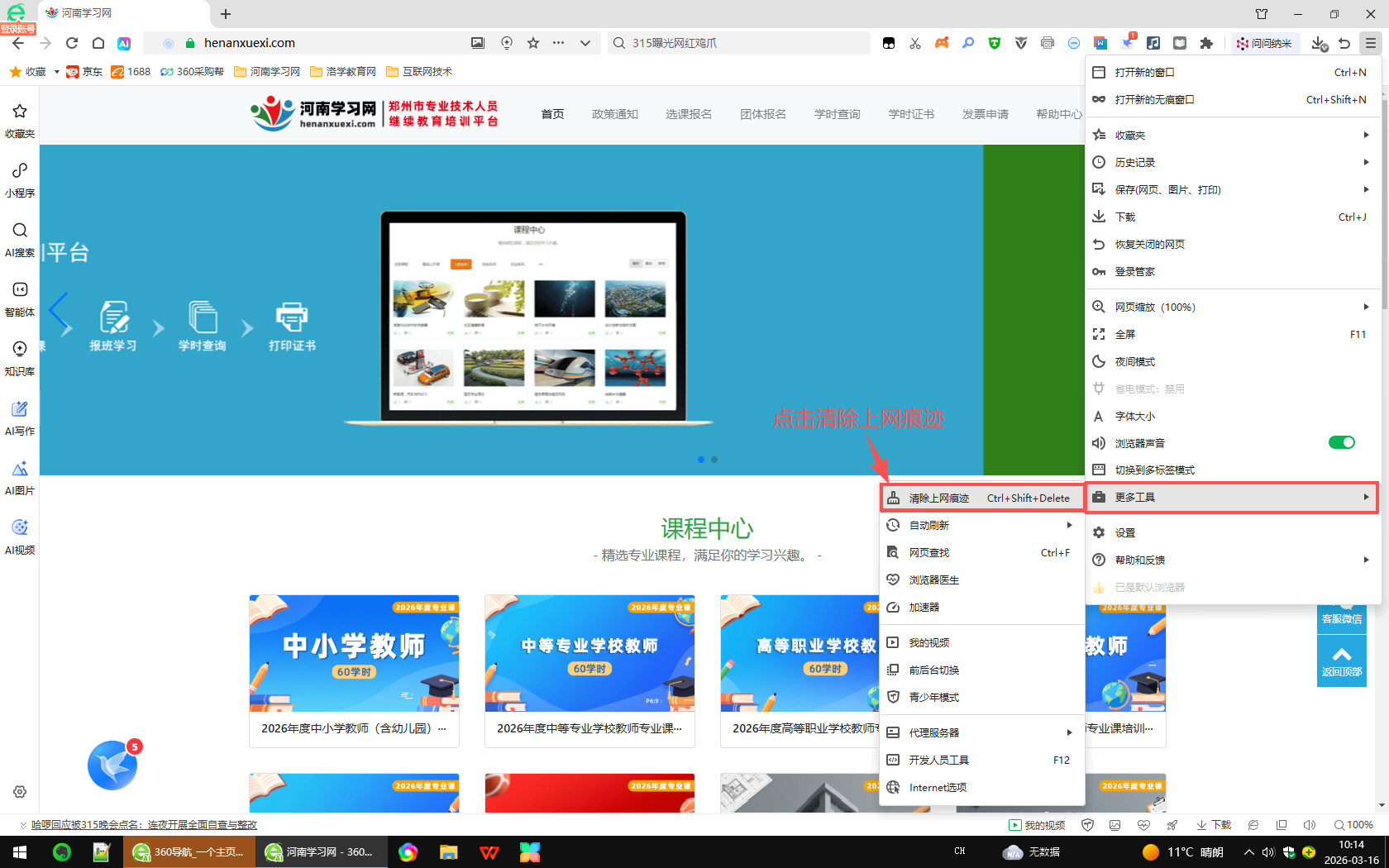Open the 政策通知 navigation link
This screenshot has height=868, width=1389.
pyautogui.click(x=614, y=114)
